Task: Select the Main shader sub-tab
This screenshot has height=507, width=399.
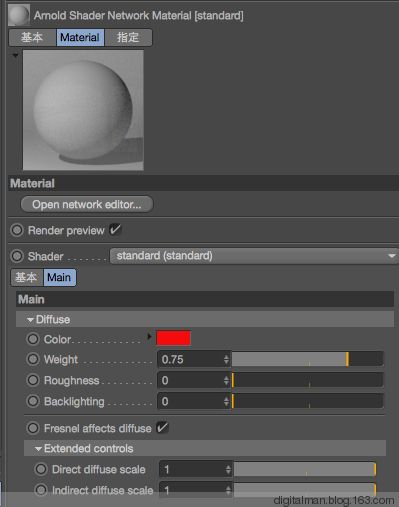Action: click(x=59, y=277)
